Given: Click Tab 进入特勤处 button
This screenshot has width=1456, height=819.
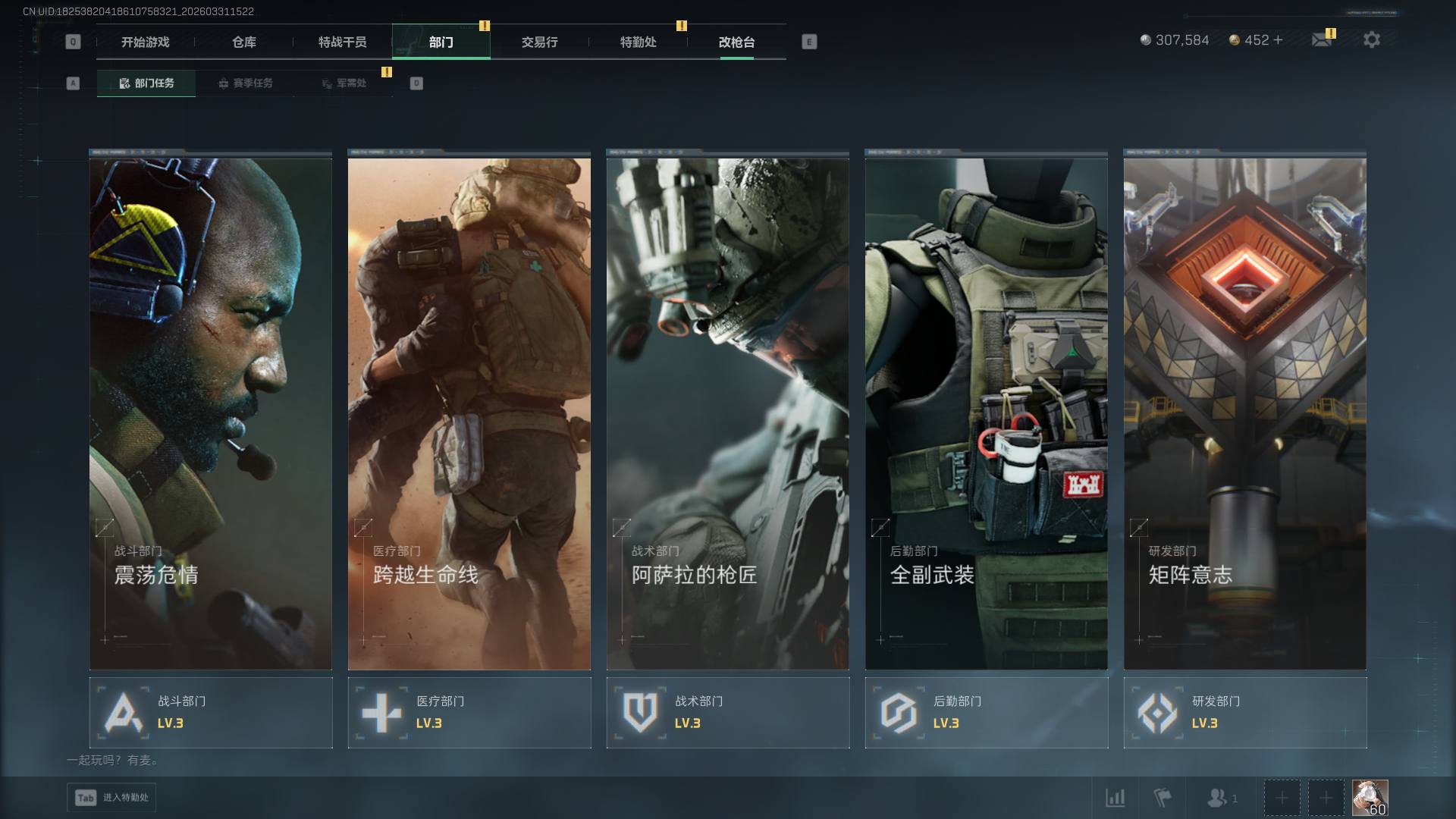Looking at the screenshot, I should (x=111, y=798).
